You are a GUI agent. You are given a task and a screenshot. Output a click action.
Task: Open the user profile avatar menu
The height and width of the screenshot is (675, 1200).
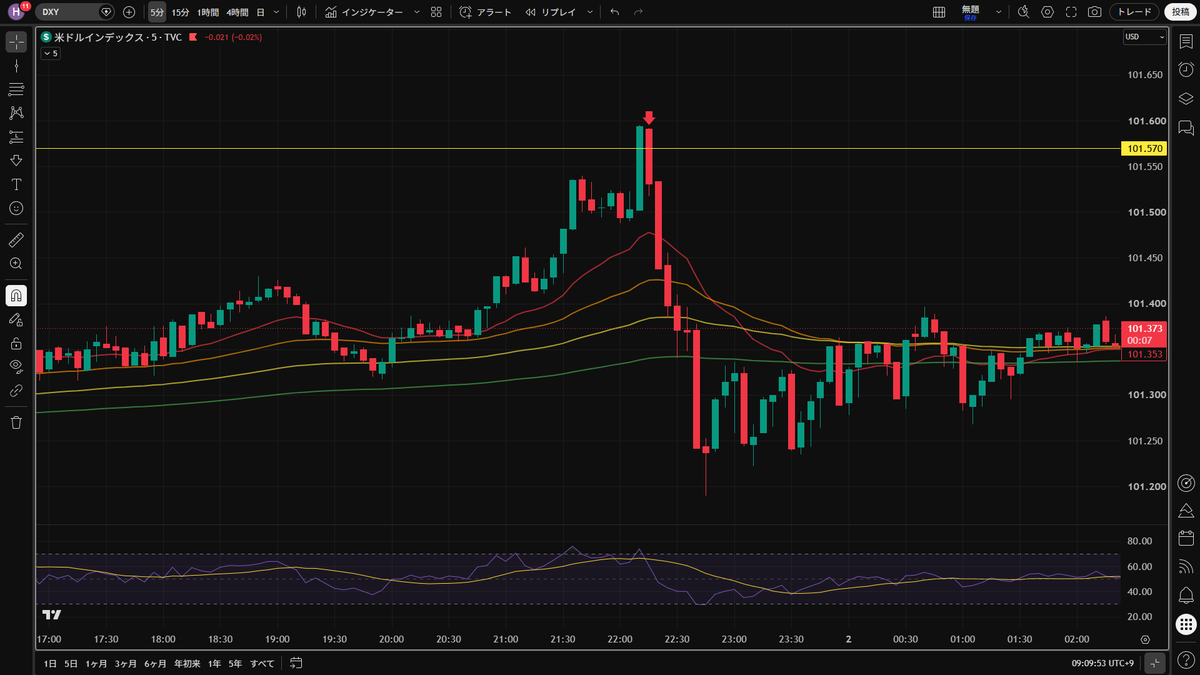[16, 12]
